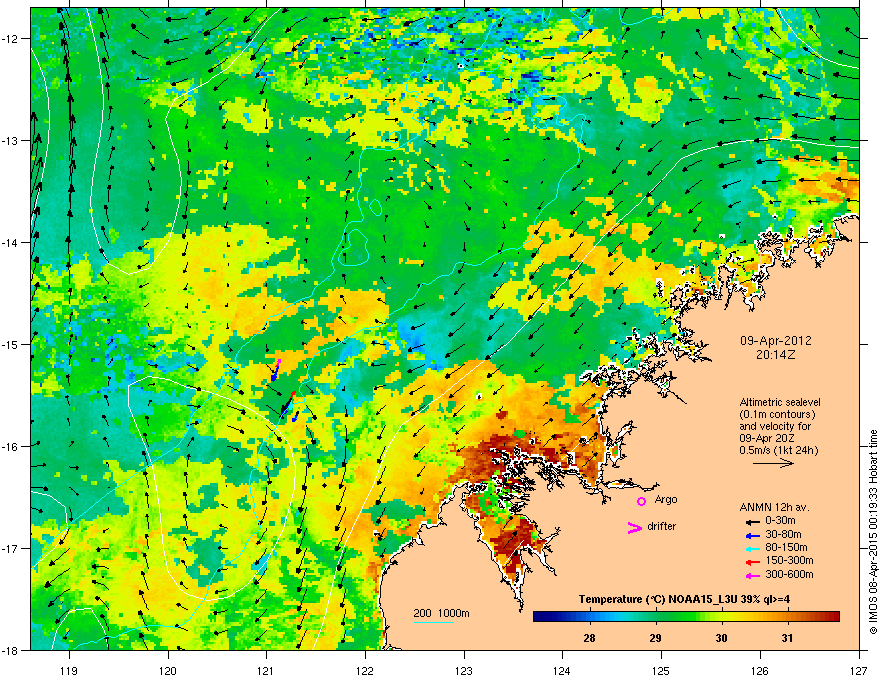Click latitude axis label -12

[x=11, y=39]
